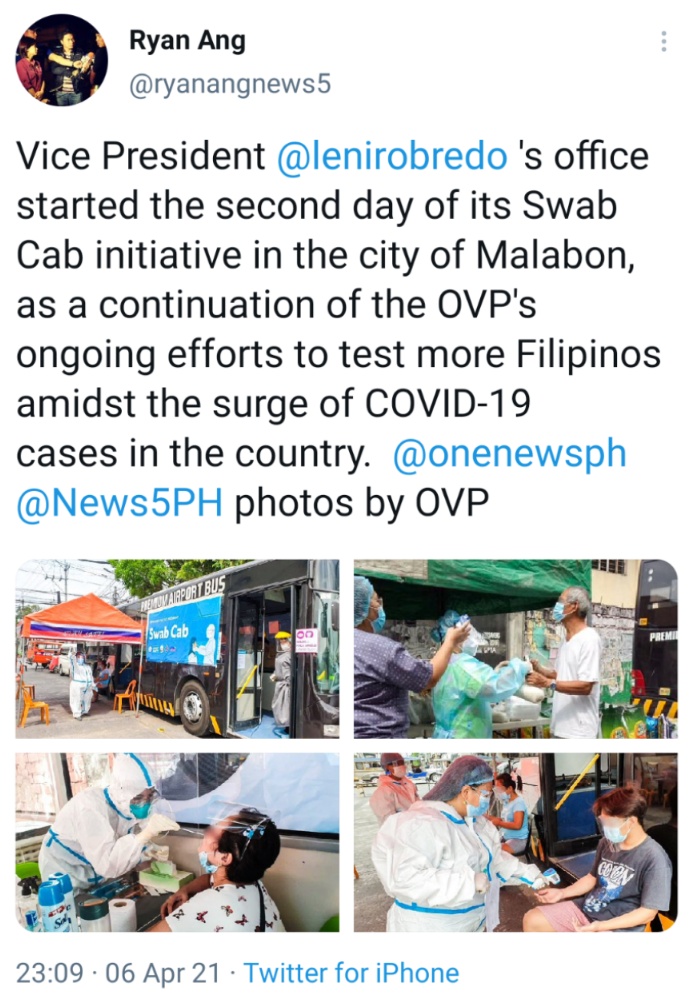
Task: Open the @lenirobredo mention link
Action: click(392, 156)
